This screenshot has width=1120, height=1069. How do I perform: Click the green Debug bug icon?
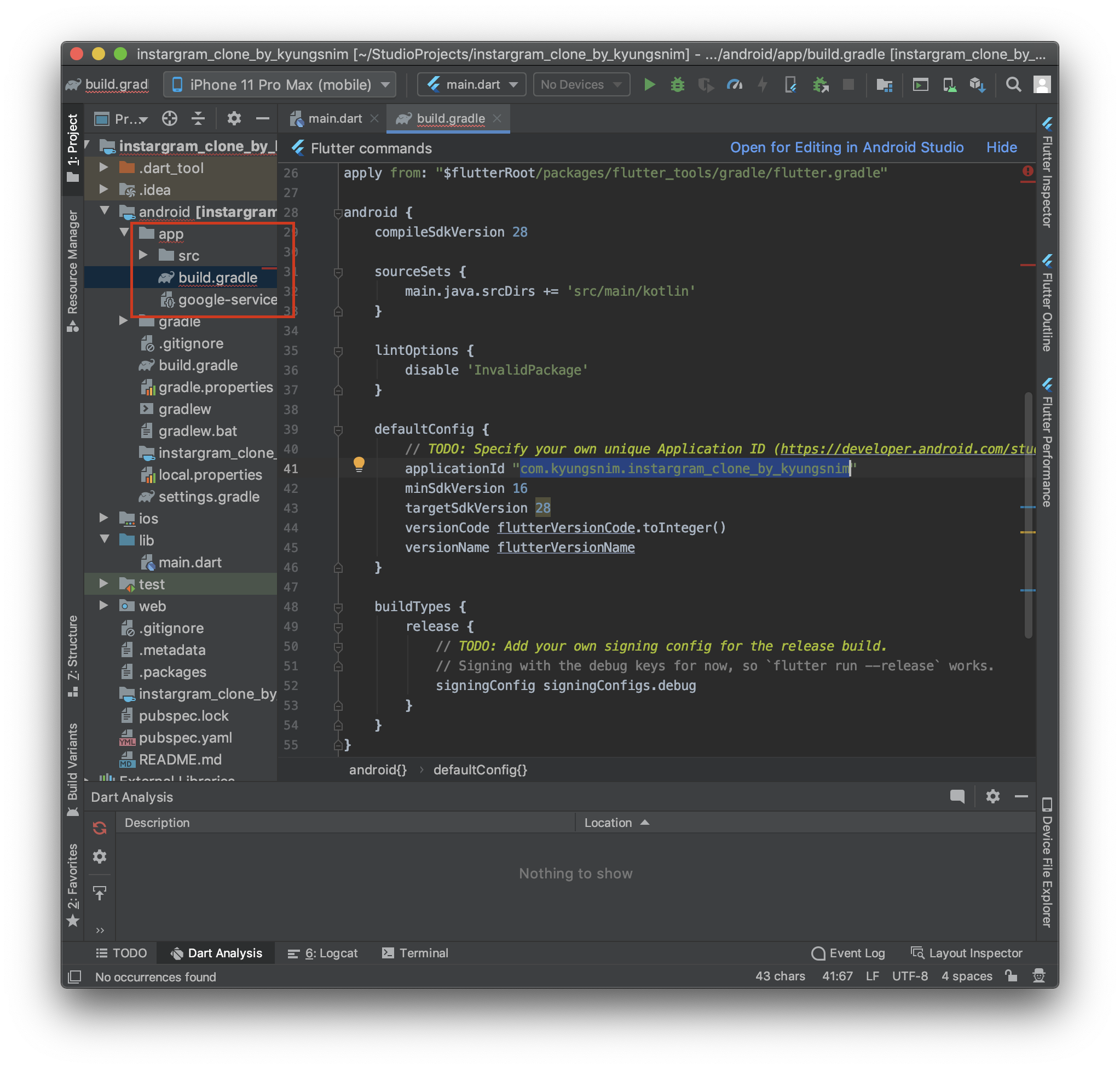(x=677, y=85)
